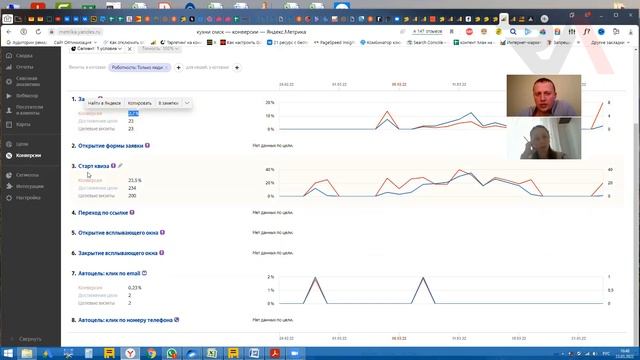Viewport: 640px width, 360px height.
Task: Open goal Переход по ссылке
Action: pos(103,213)
